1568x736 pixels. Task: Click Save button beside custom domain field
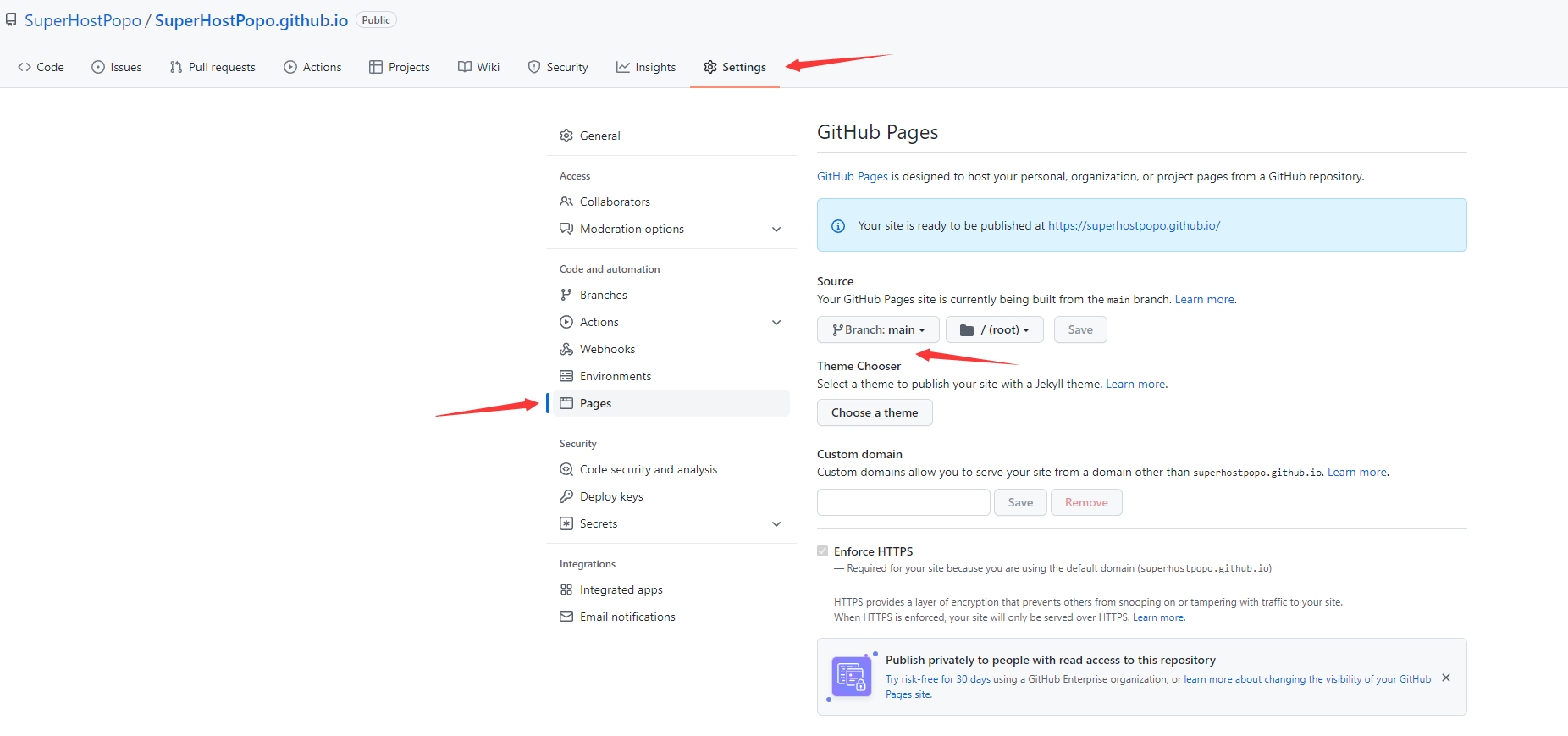point(1020,502)
